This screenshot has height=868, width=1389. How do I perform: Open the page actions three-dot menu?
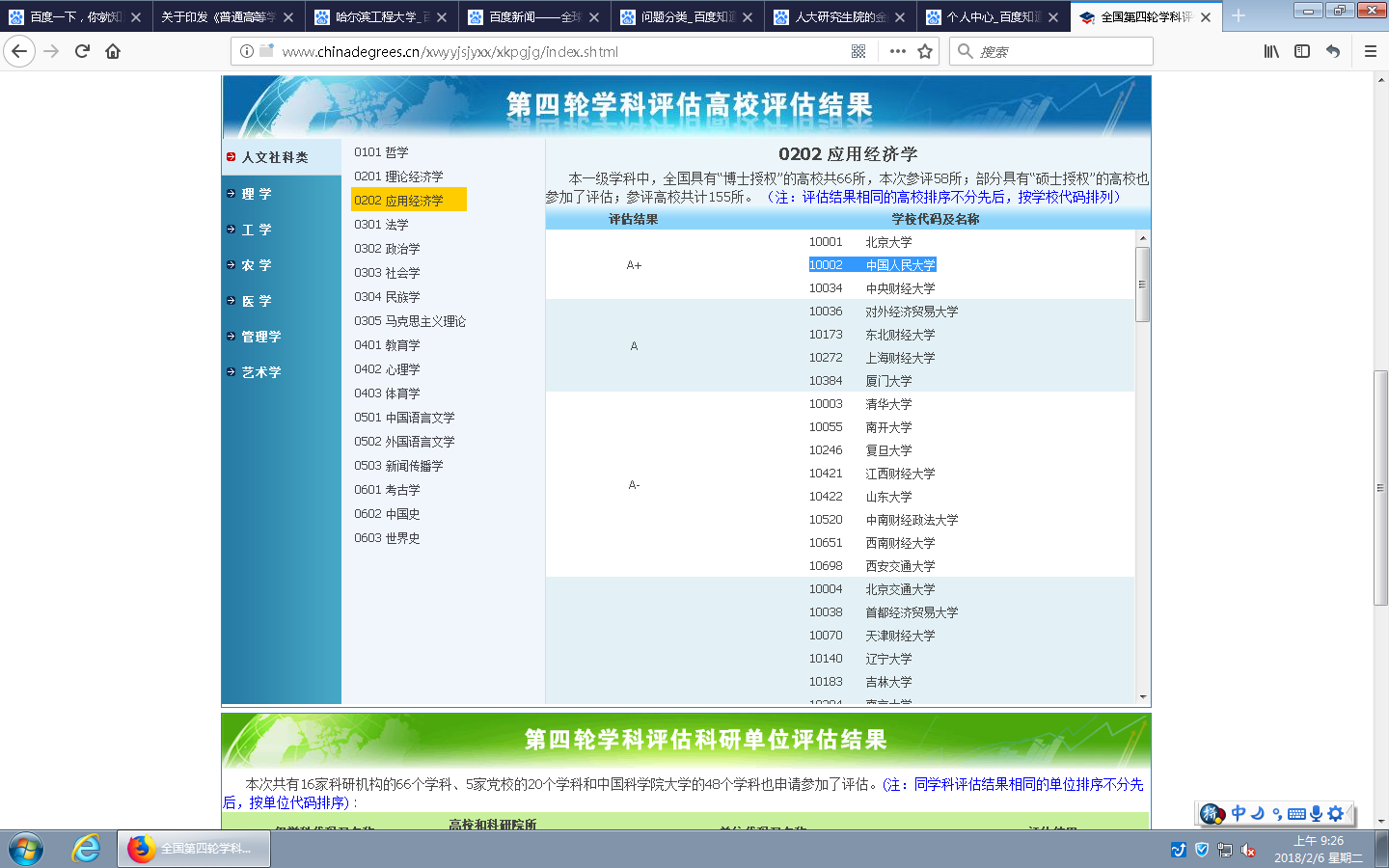coord(898,51)
